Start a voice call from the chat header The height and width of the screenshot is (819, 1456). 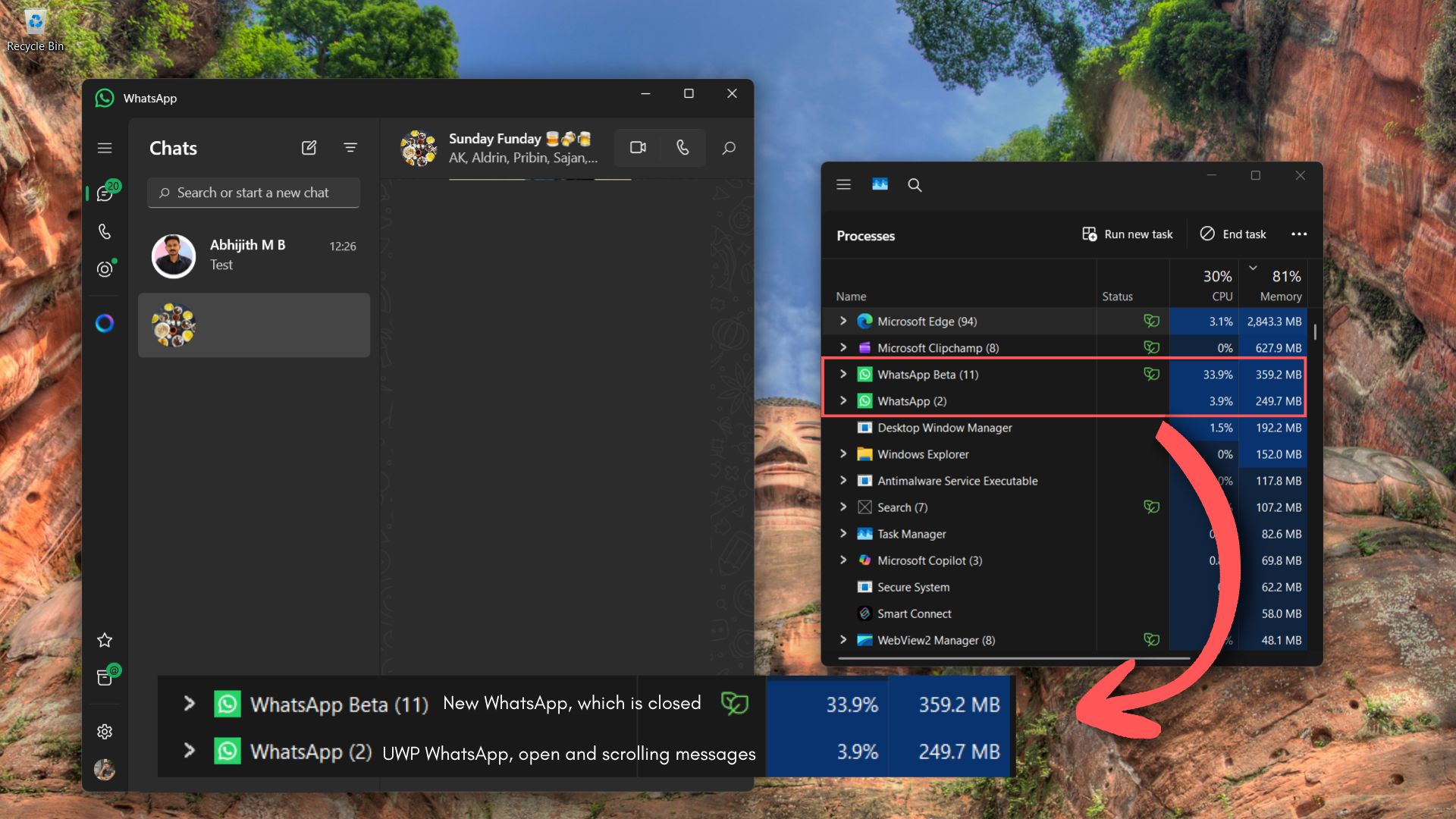click(682, 148)
